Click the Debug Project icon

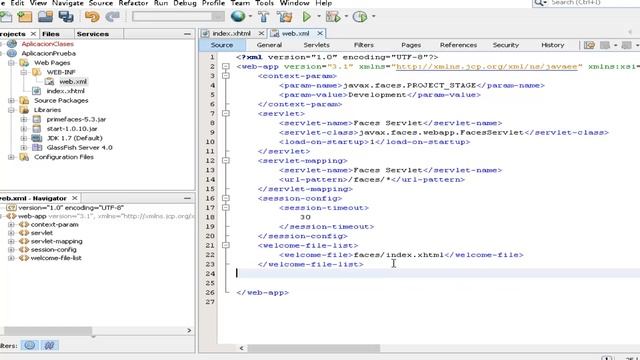pyautogui.click(x=333, y=17)
